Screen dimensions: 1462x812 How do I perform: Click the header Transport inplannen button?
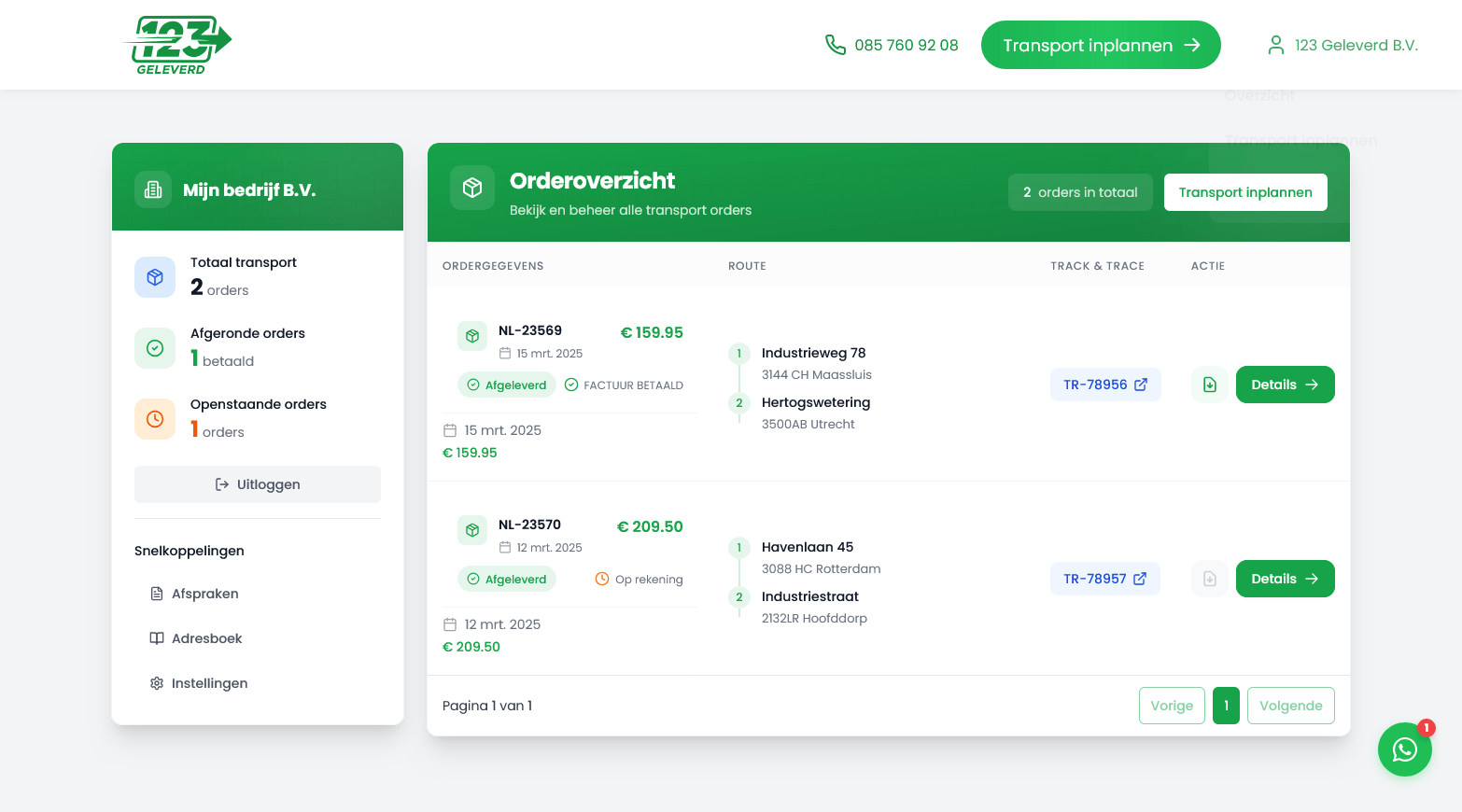(x=1101, y=45)
